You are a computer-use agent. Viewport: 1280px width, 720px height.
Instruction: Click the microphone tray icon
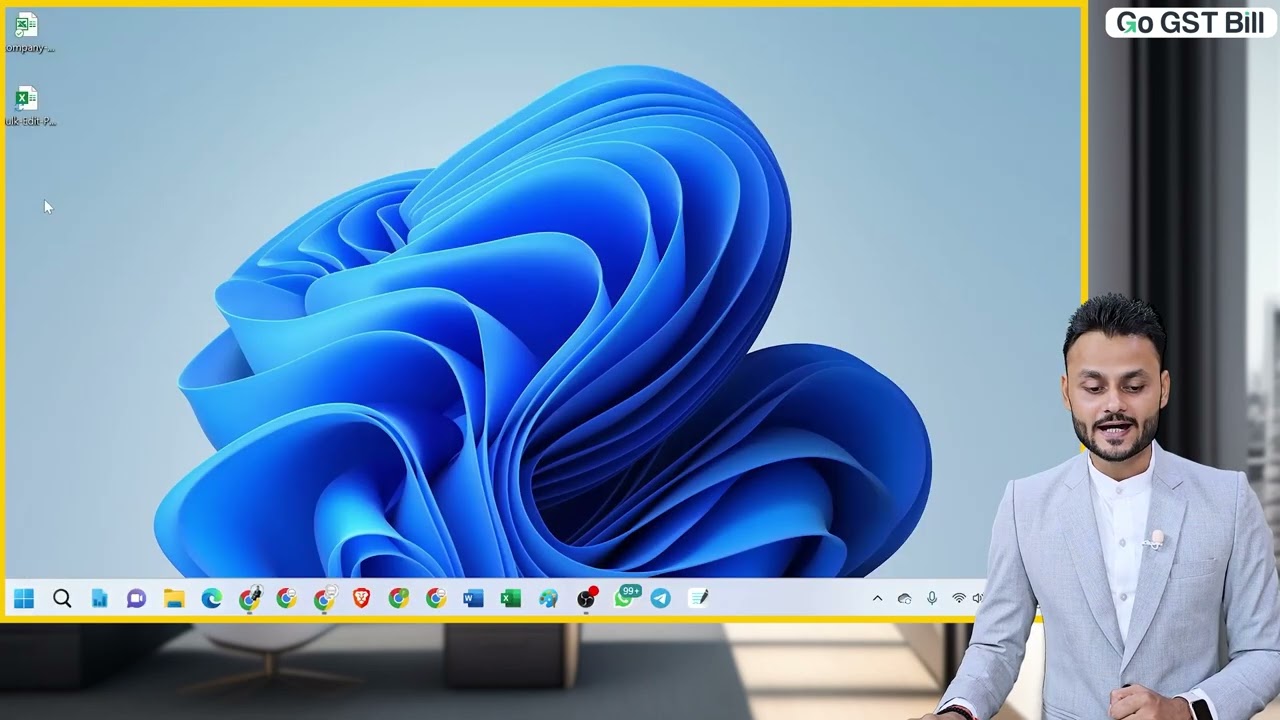point(932,598)
